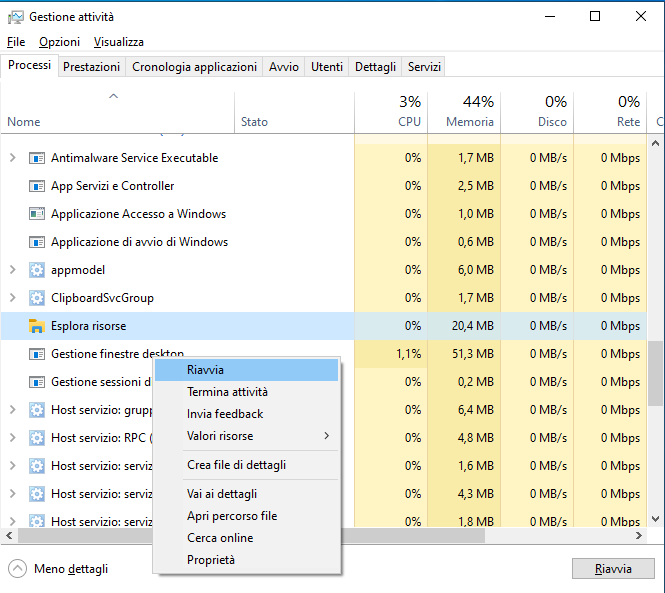Switch to the Prestazioni tab
The height and width of the screenshot is (593, 665).
click(x=92, y=67)
